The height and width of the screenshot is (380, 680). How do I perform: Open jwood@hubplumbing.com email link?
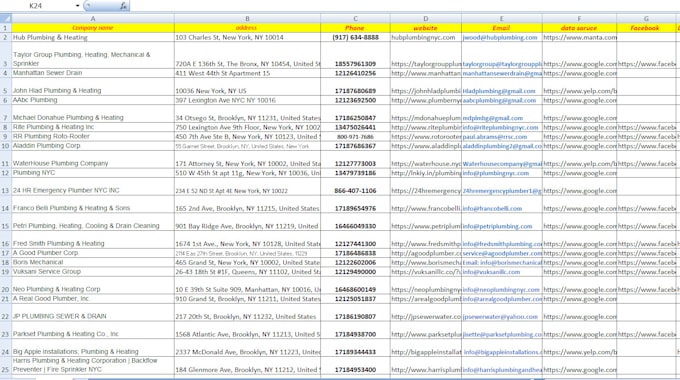(x=500, y=38)
